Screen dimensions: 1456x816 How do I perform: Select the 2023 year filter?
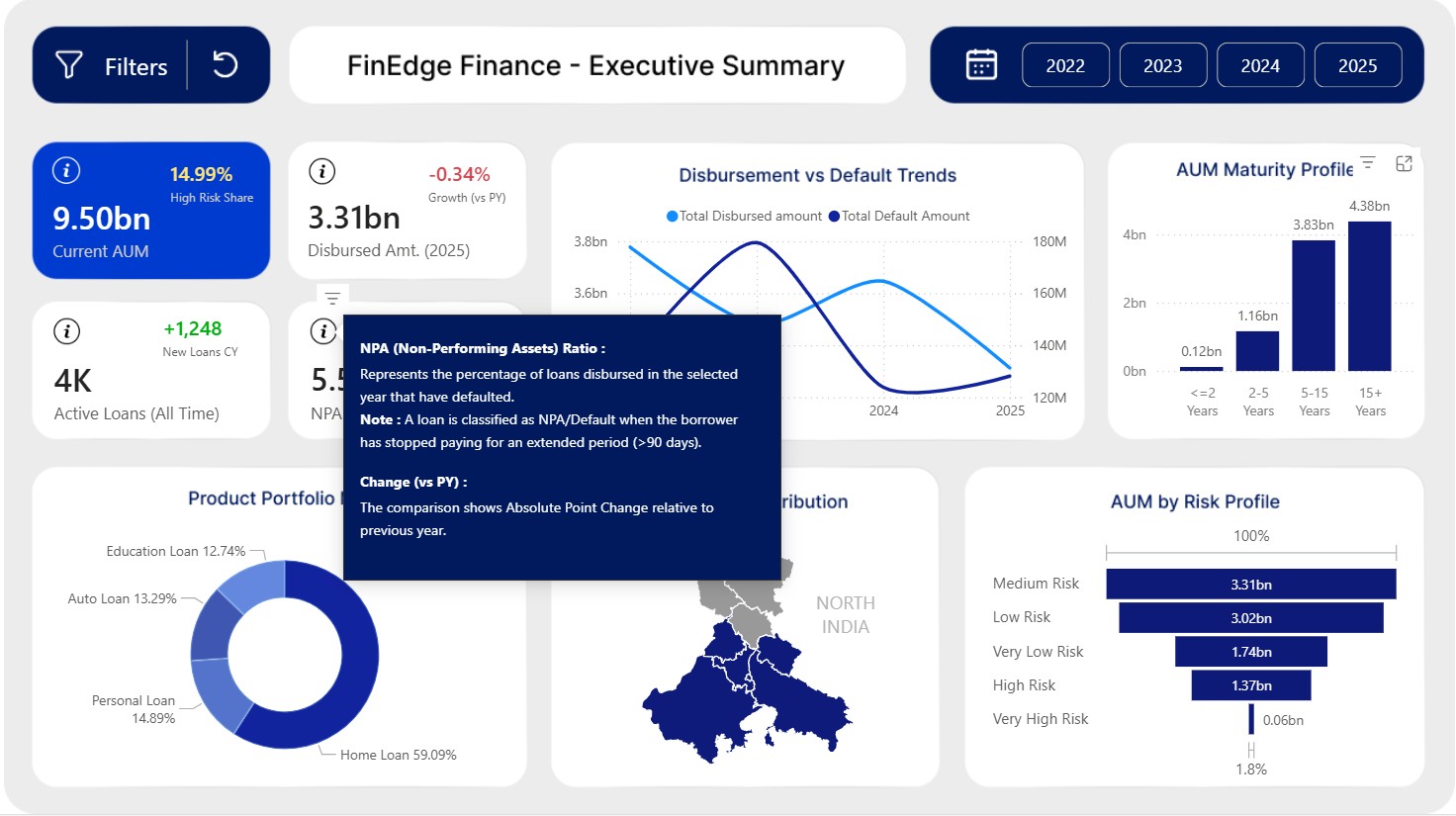(1162, 65)
